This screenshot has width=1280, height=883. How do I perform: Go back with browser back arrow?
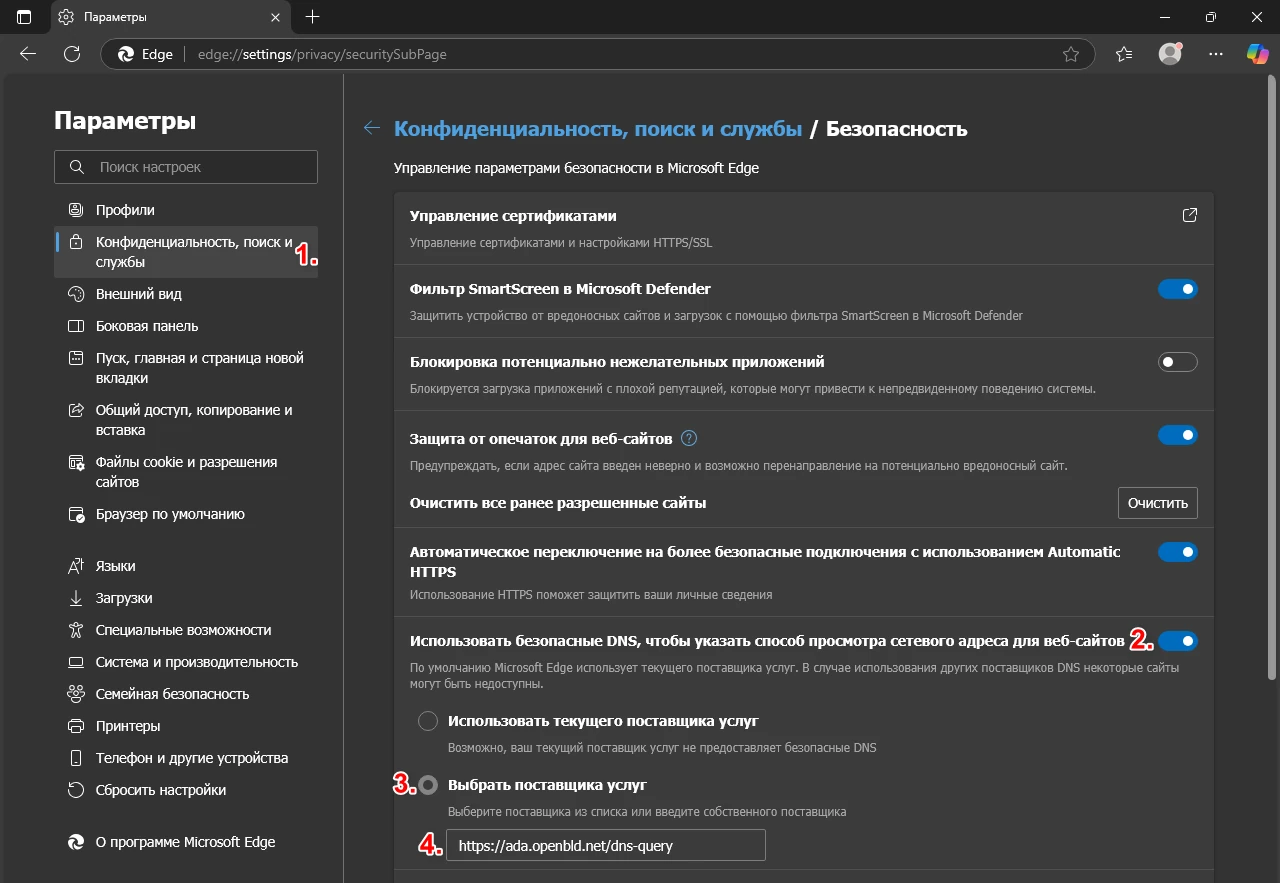pyautogui.click(x=28, y=54)
